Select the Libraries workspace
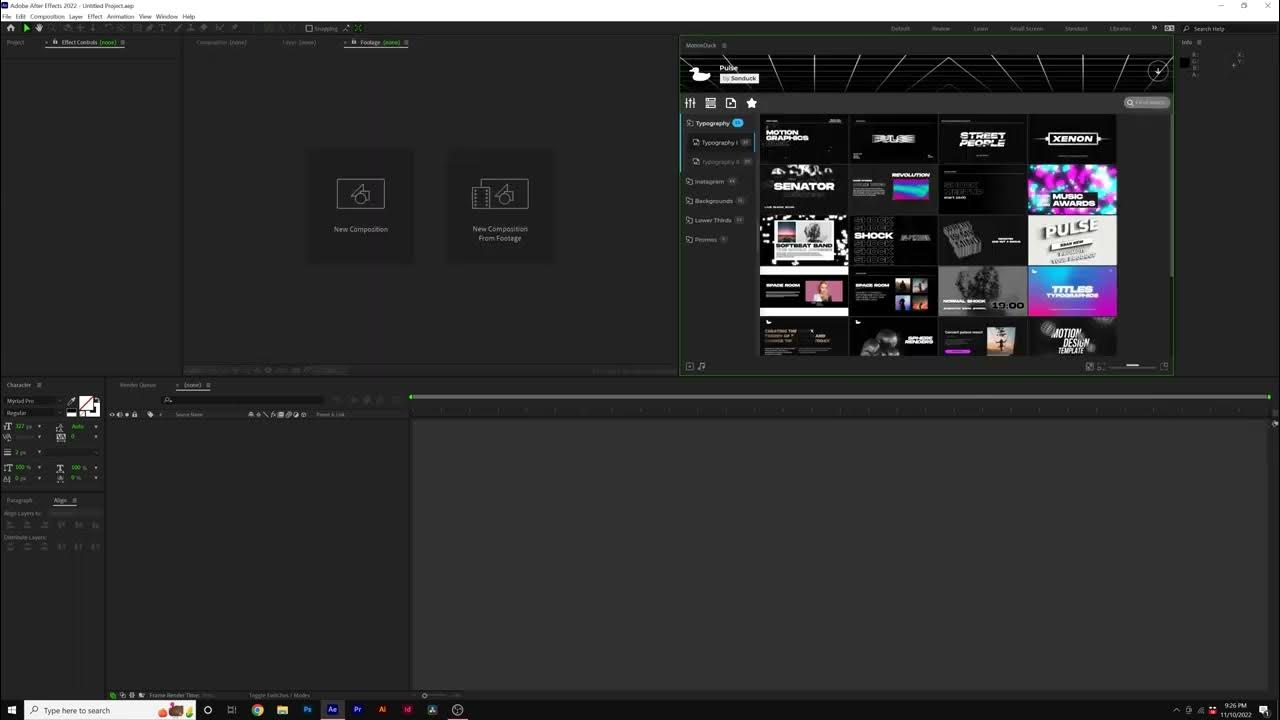1280x720 pixels. pos(1120,29)
